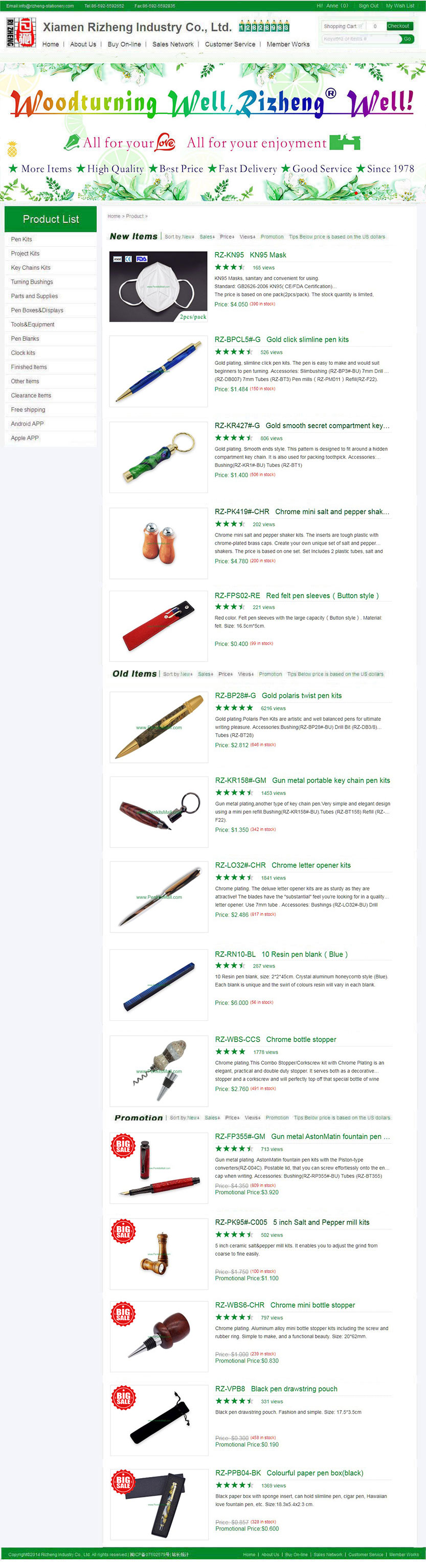Open the Sales Network menu item
This screenshot has height=1568, width=426.
[x=173, y=44]
